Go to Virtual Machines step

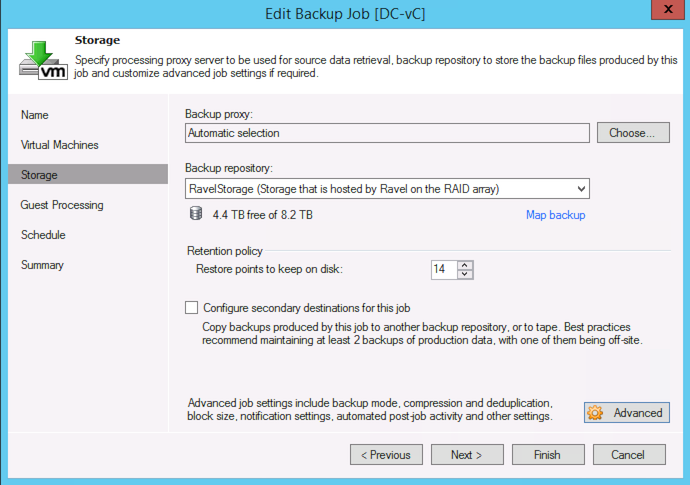click(x=60, y=145)
